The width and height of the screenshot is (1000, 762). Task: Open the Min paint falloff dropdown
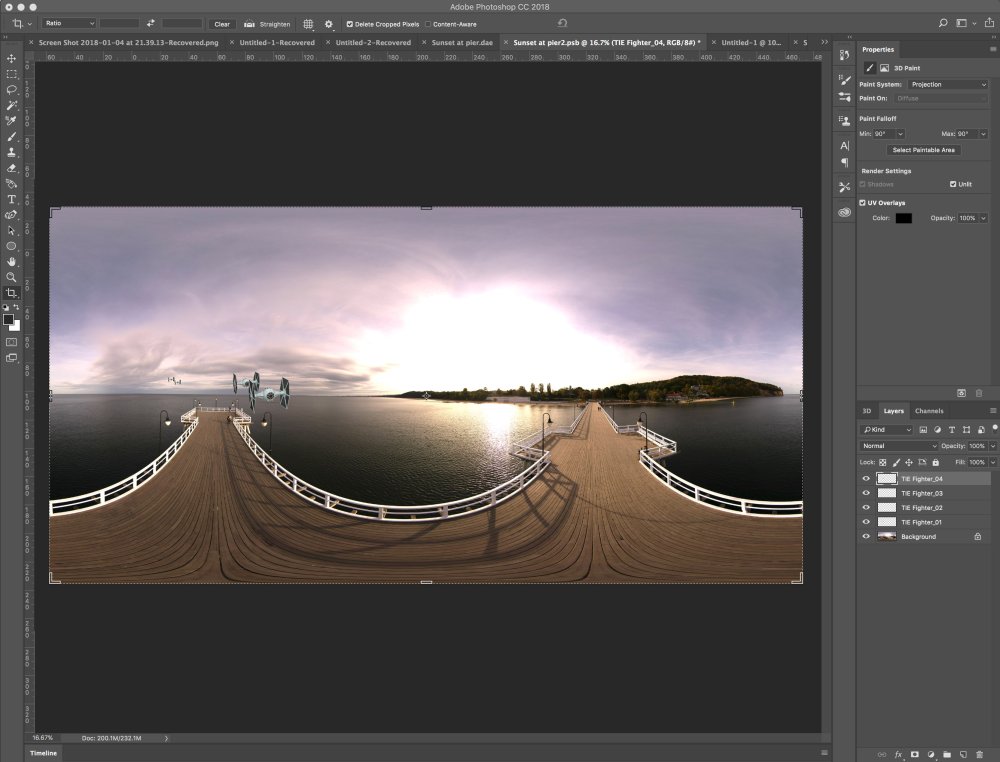pyautogui.click(x=901, y=134)
